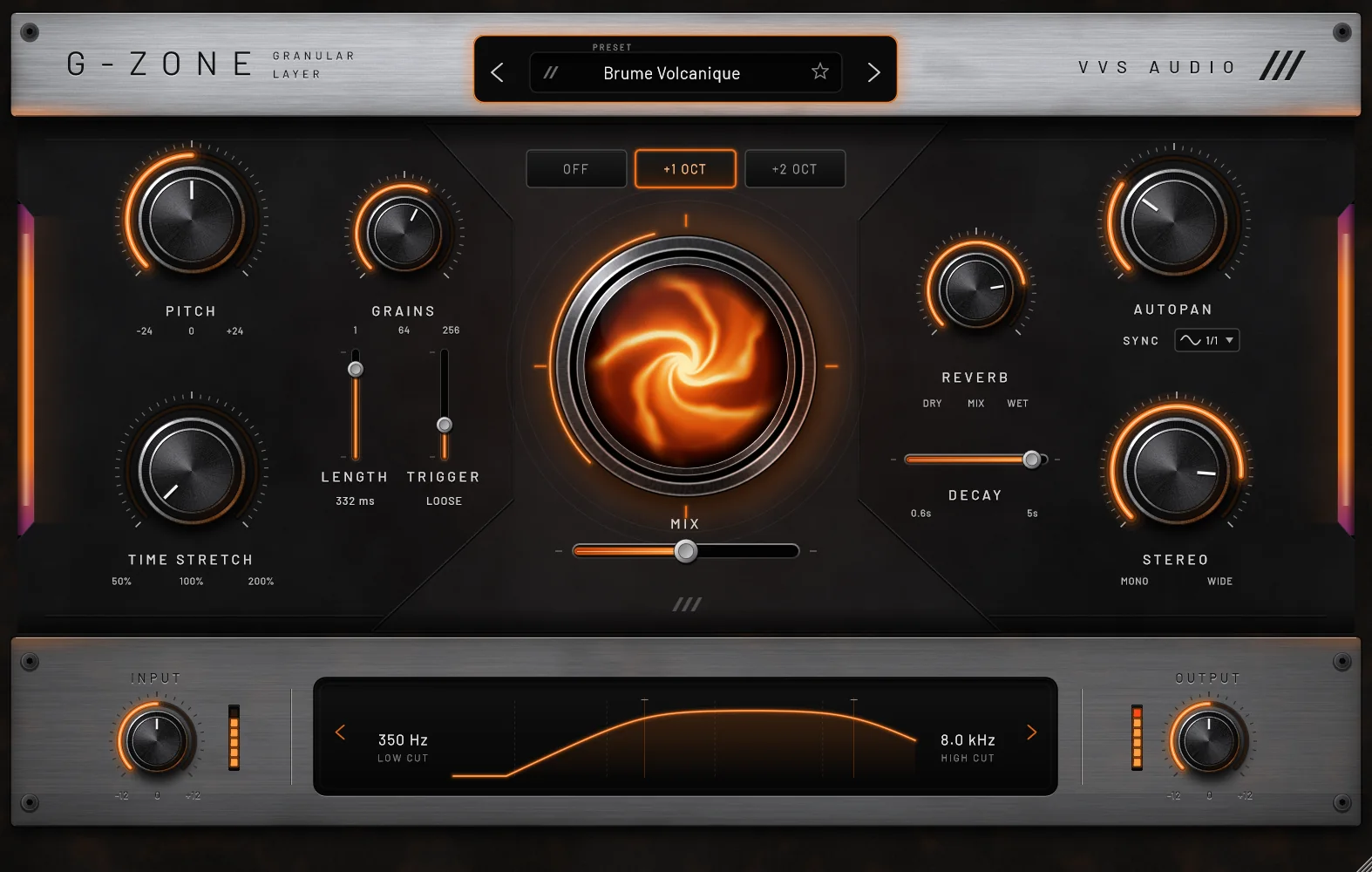
Task: Click the LOOSE trigger value
Action: point(444,501)
